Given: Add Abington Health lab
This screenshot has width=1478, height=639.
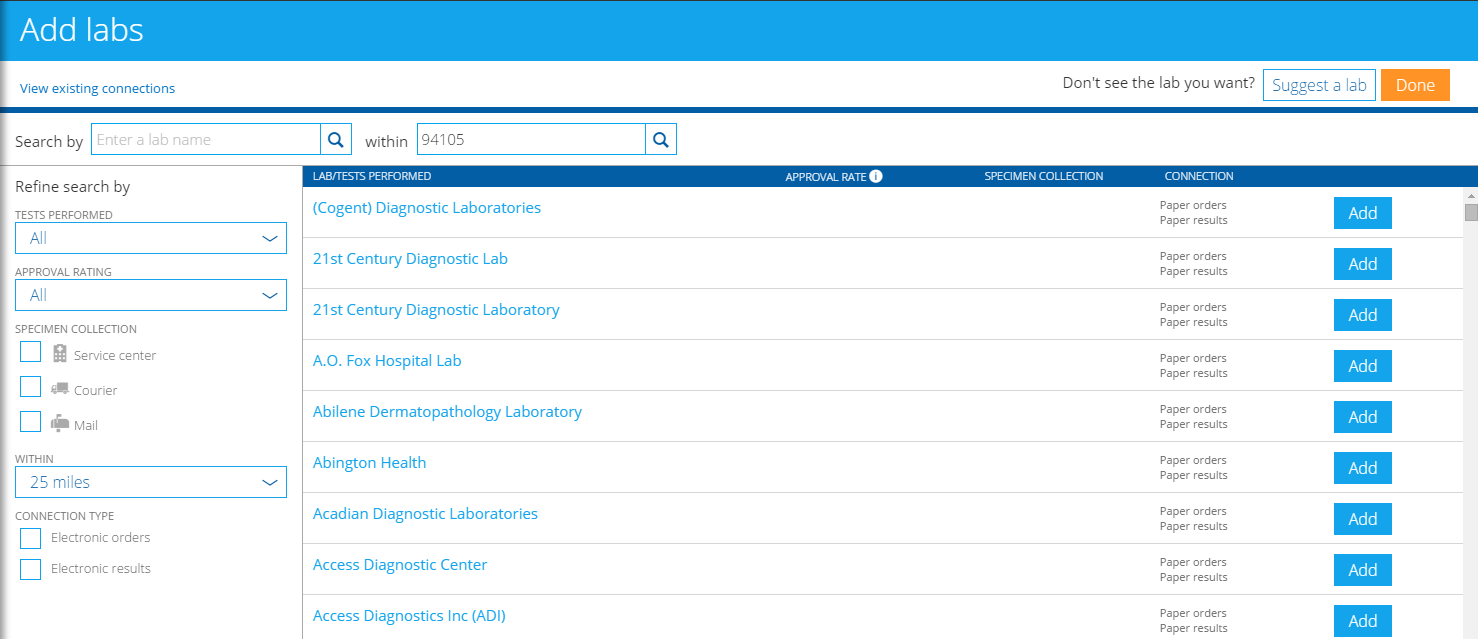Looking at the screenshot, I should (1362, 468).
